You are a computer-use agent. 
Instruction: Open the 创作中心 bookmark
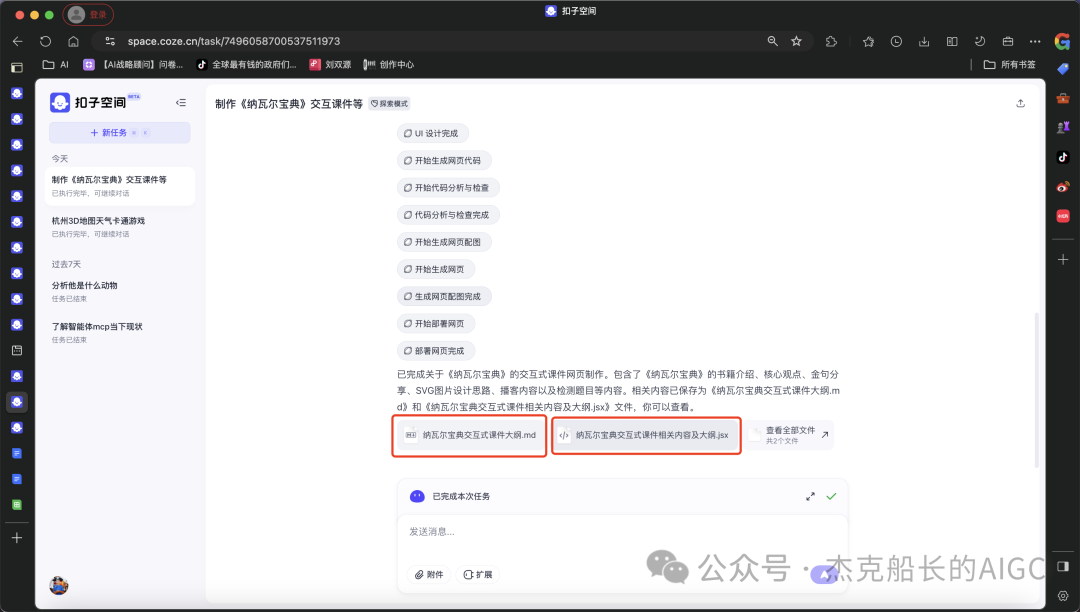coord(389,65)
